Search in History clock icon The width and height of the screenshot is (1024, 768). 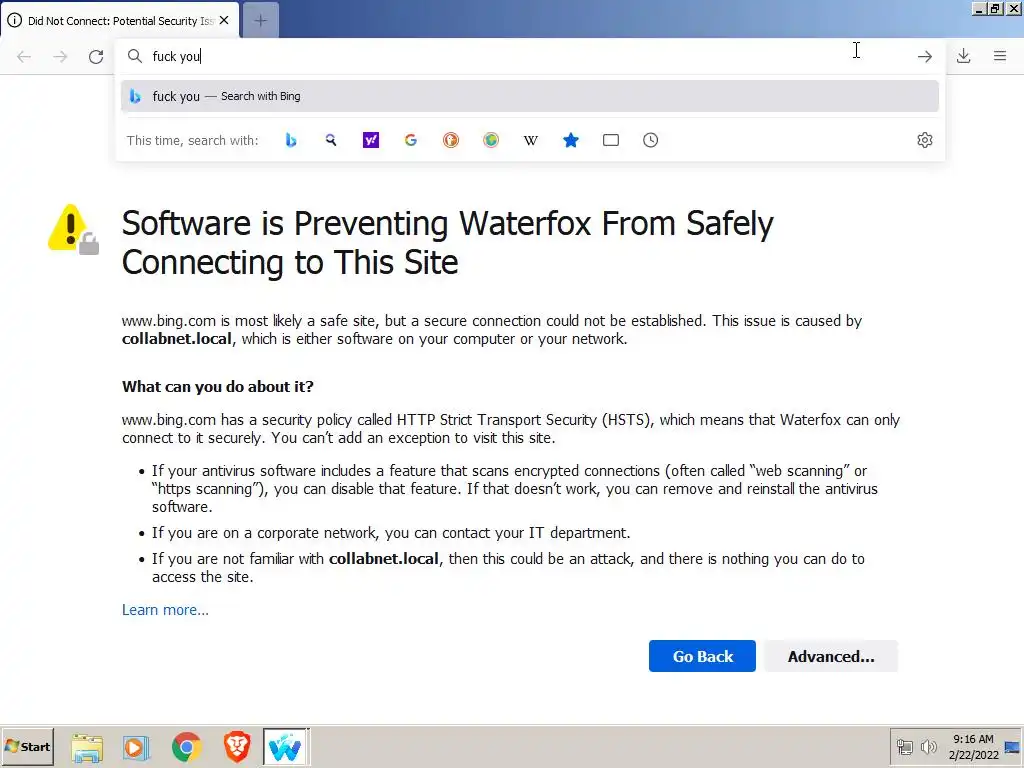[x=650, y=140]
